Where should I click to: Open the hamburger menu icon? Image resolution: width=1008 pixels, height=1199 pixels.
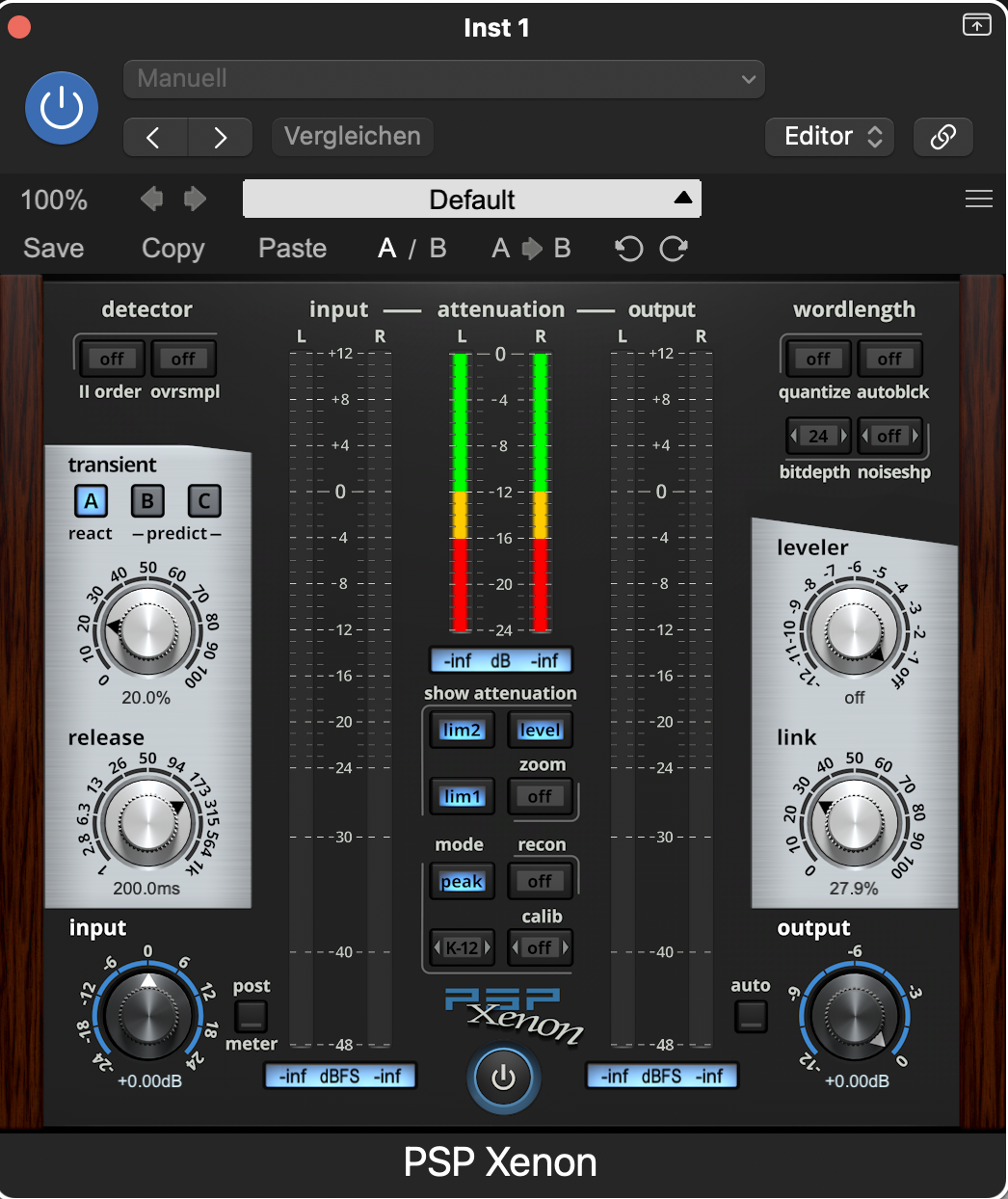pos(979,199)
